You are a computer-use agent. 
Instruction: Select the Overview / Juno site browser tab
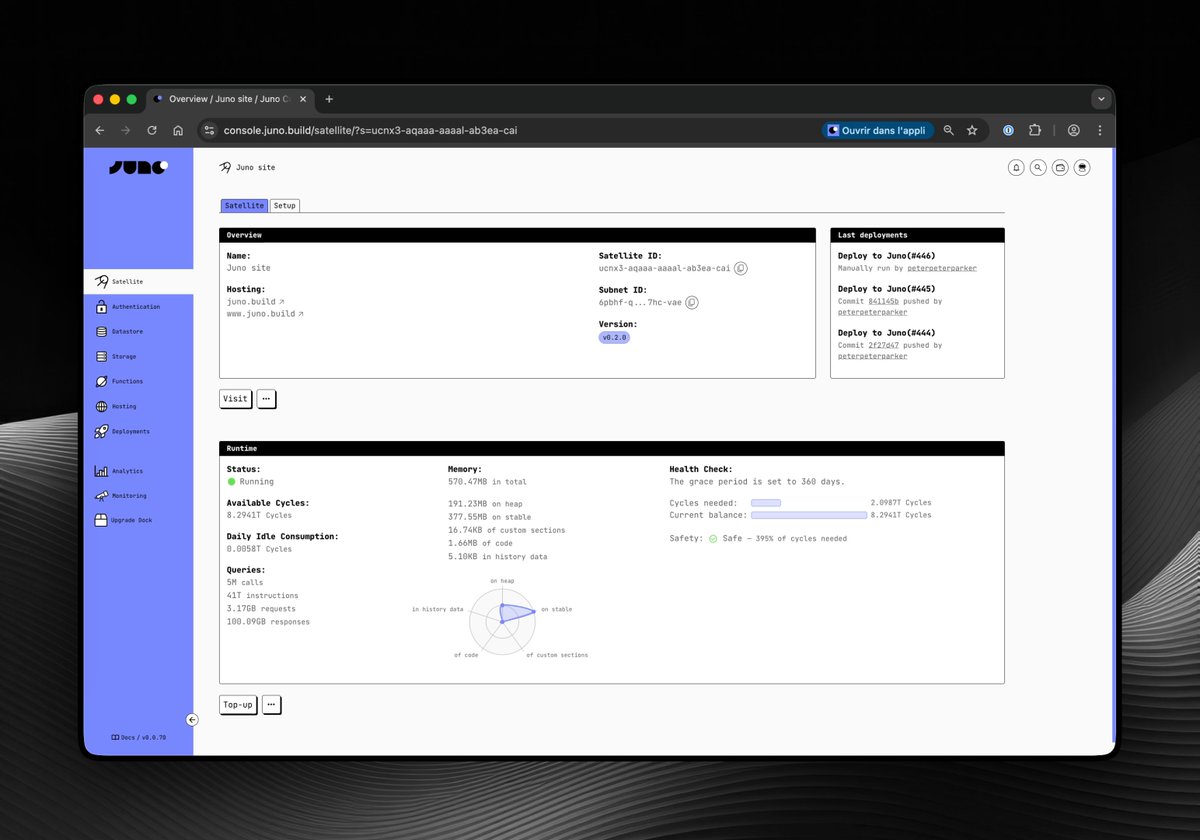point(229,99)
